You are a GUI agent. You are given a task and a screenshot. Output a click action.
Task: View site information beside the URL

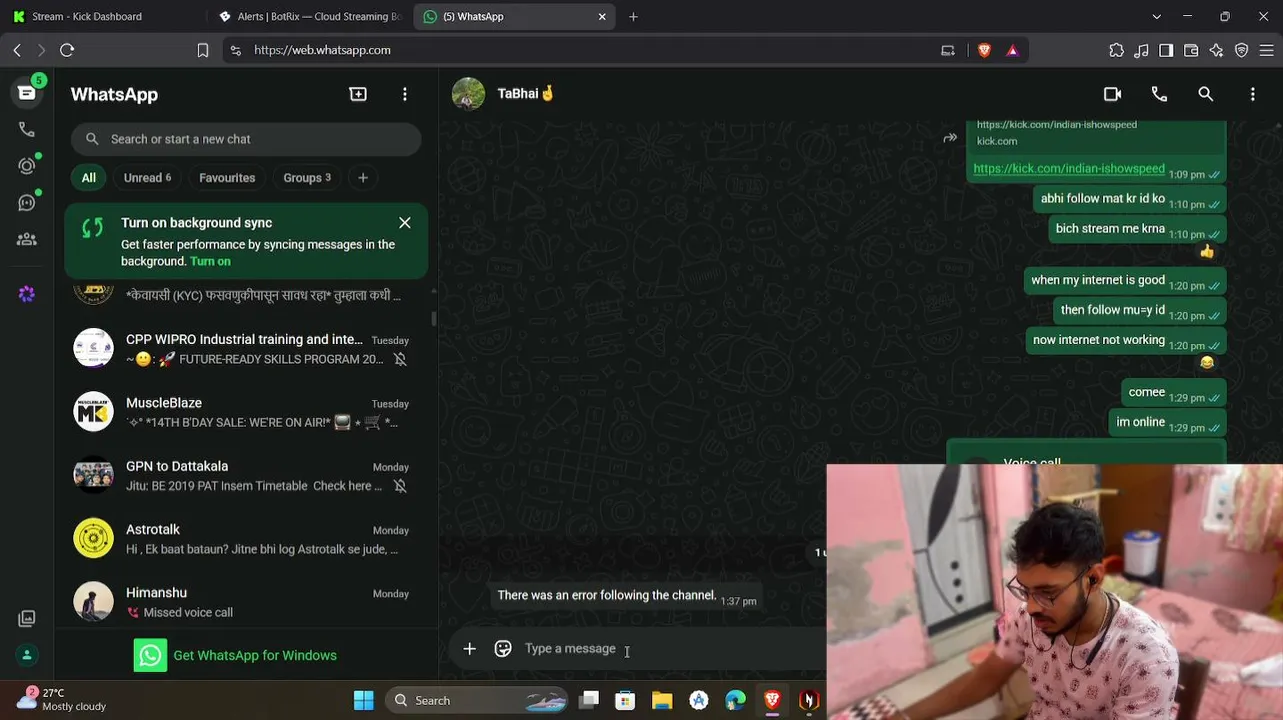coord(236,50)
